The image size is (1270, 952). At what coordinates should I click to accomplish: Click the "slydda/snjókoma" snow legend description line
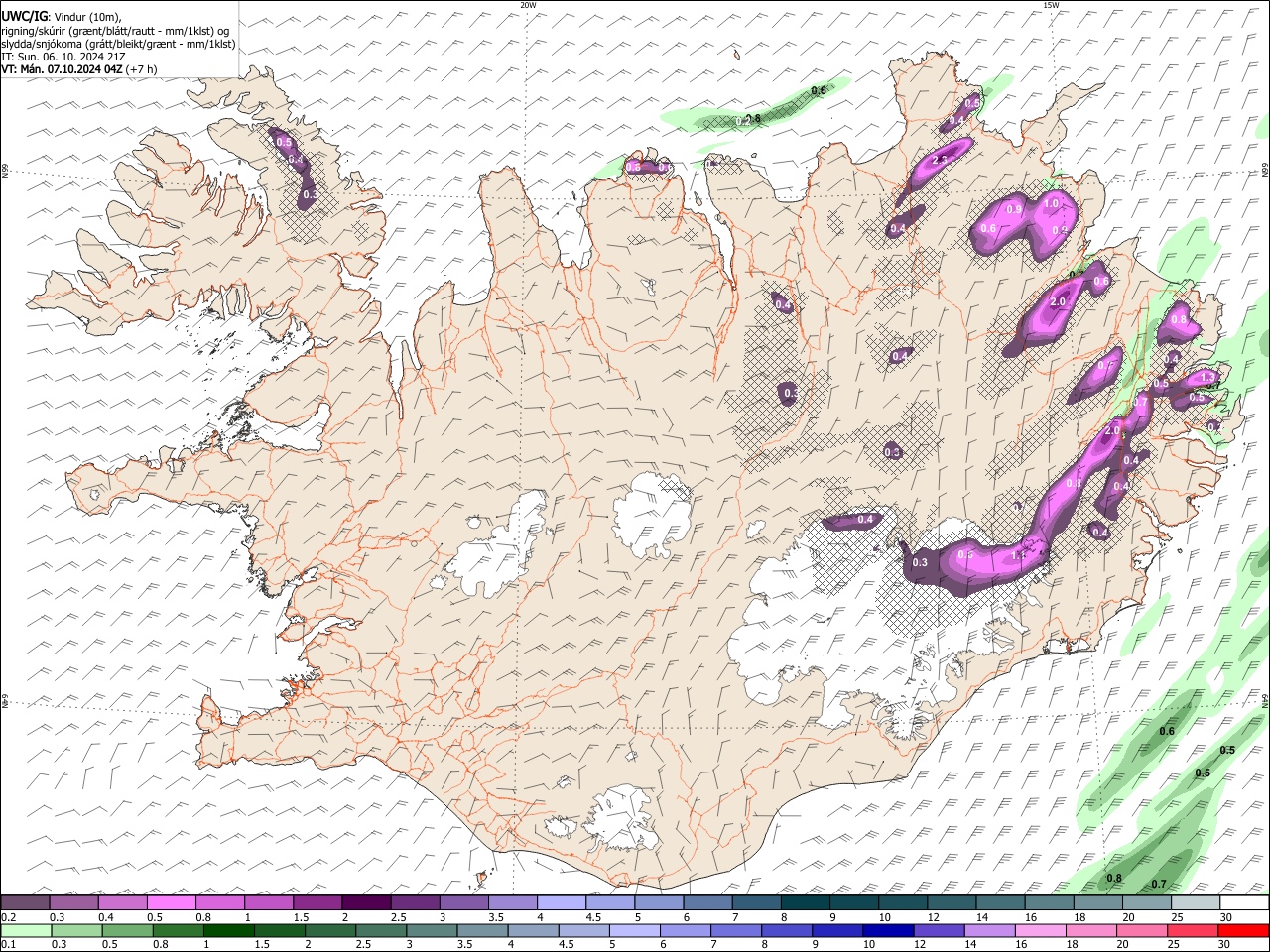(118, 44)
